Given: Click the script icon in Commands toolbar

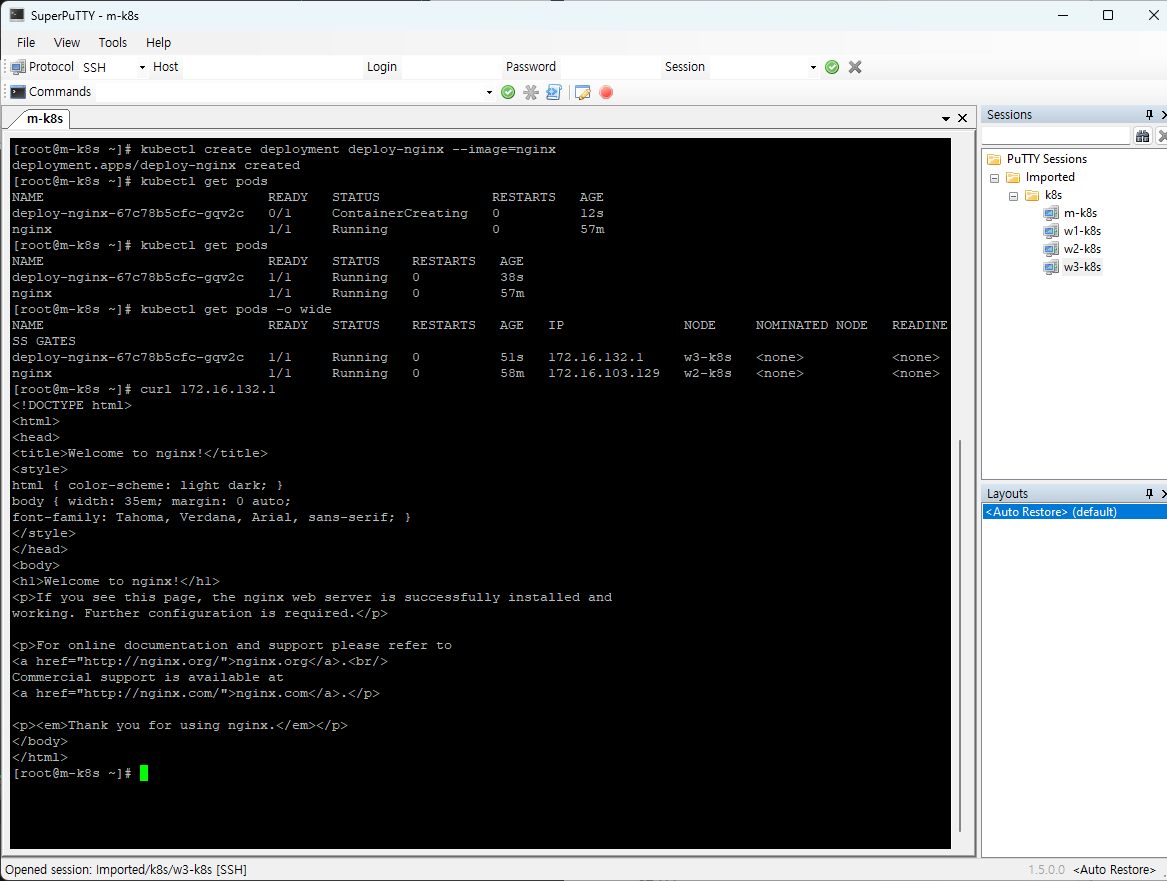Looking at the screenshot, I should pyautogui.click(x=553, y=92).
